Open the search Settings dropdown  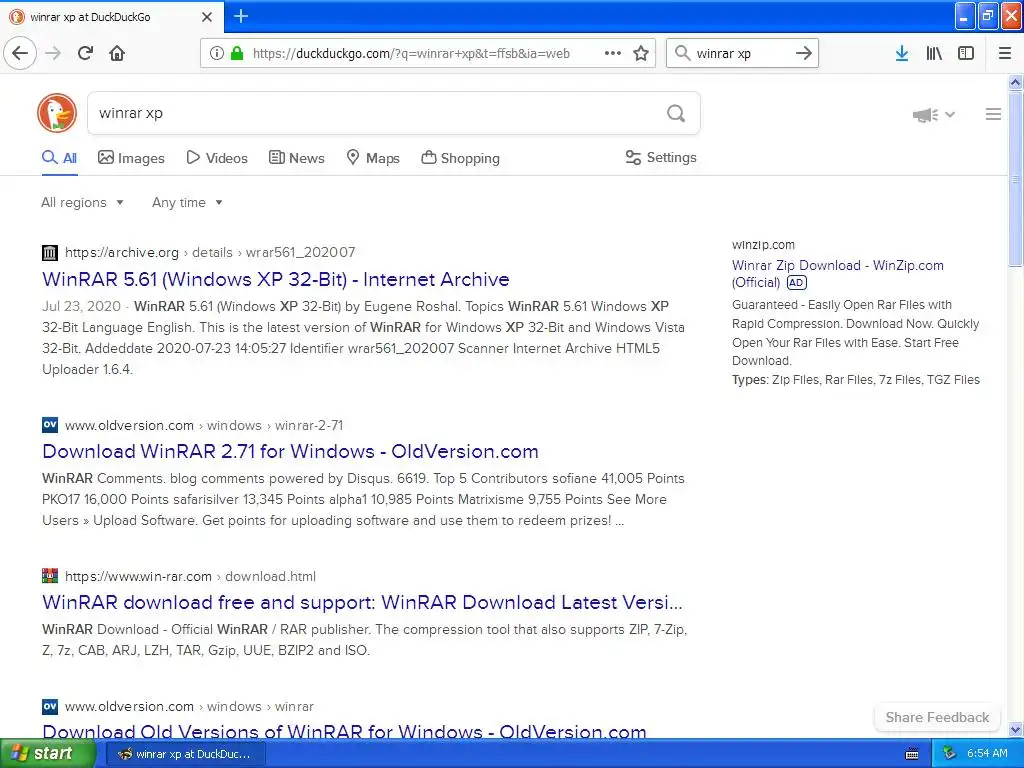point(661,157)
